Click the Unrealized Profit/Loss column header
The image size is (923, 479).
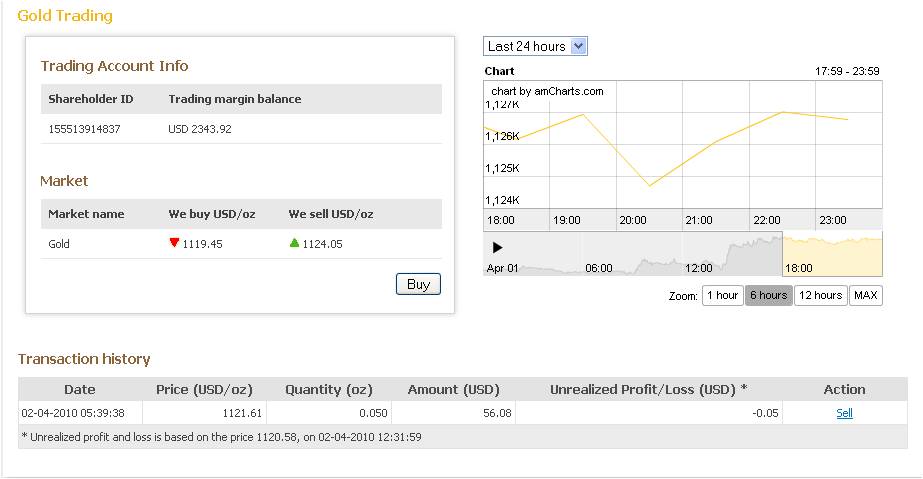click(648, 390)
